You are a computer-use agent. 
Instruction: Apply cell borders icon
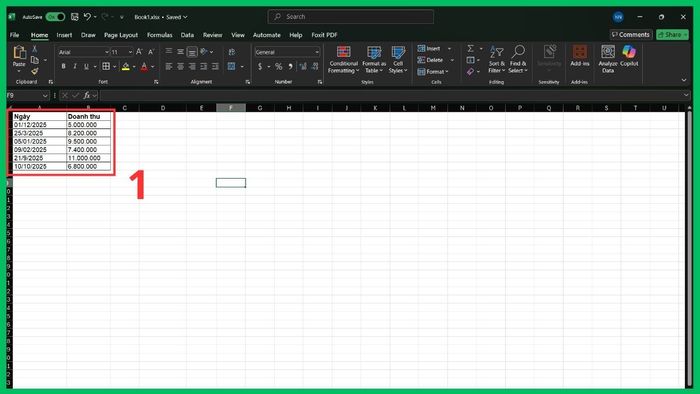click(106, 66)
